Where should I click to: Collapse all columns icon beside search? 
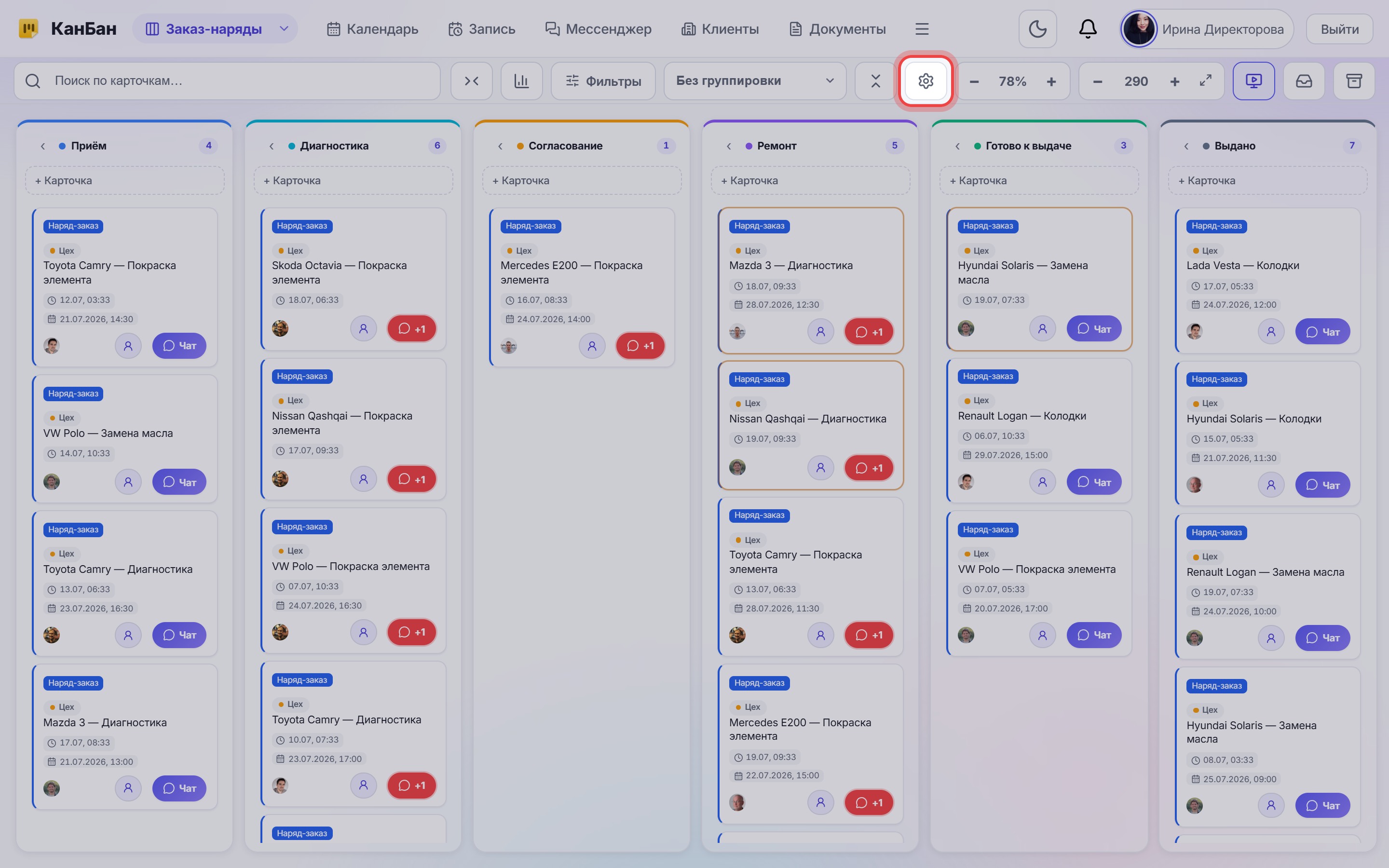[471, 81]
